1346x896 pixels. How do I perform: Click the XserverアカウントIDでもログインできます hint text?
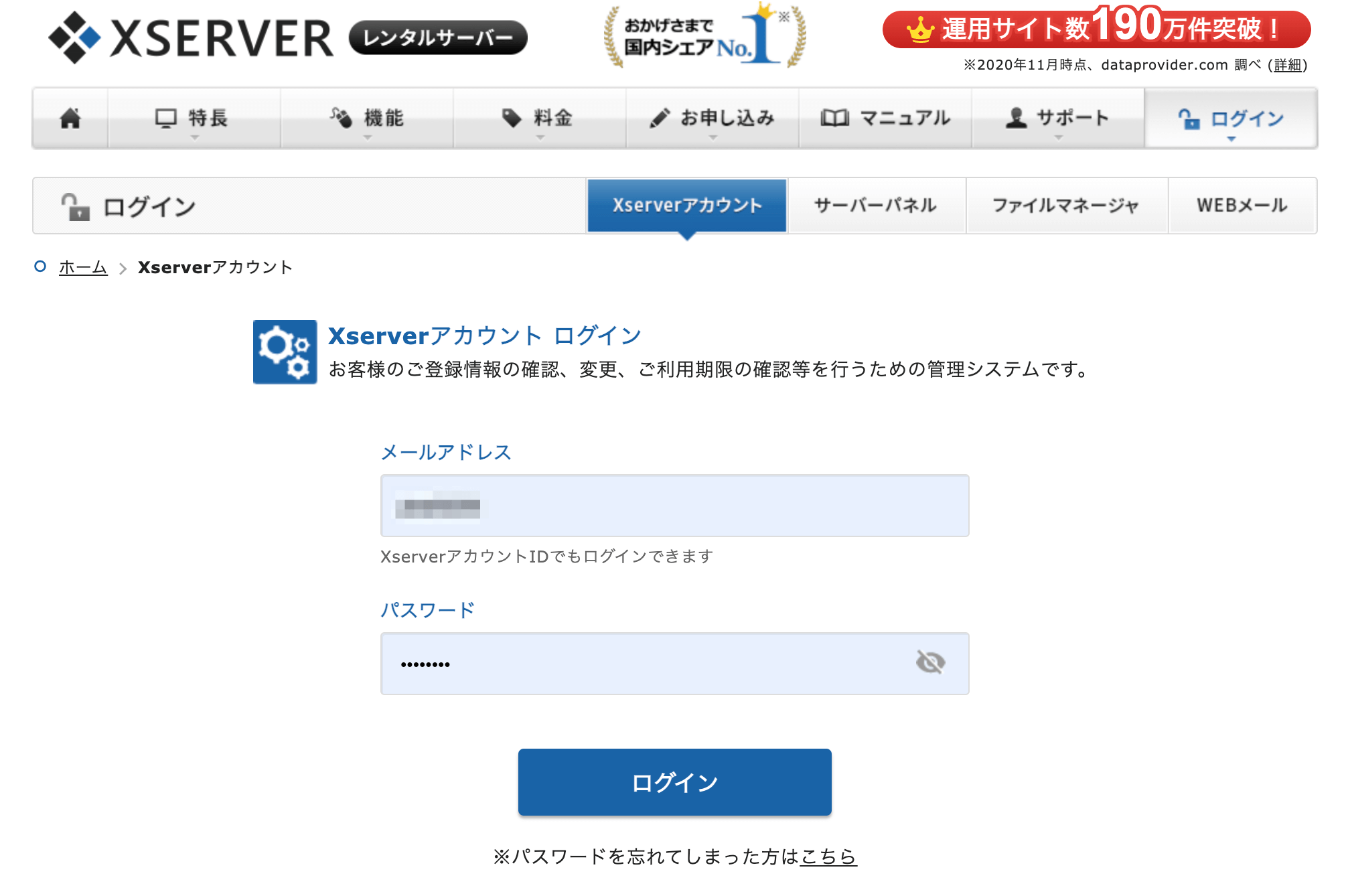pyautogui.click(x=547, y=556)
